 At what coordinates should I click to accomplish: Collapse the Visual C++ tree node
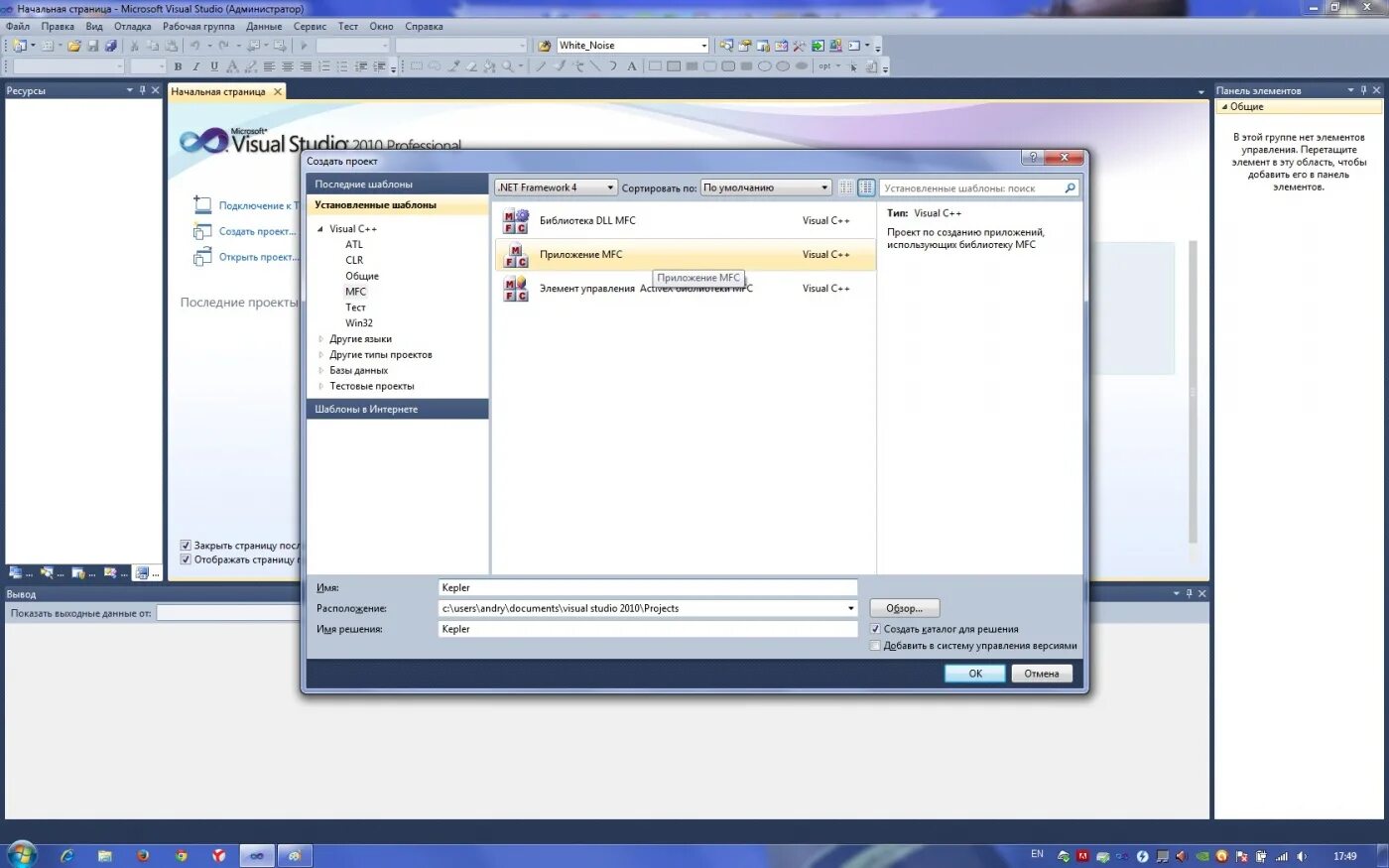[x=320, y=229]
